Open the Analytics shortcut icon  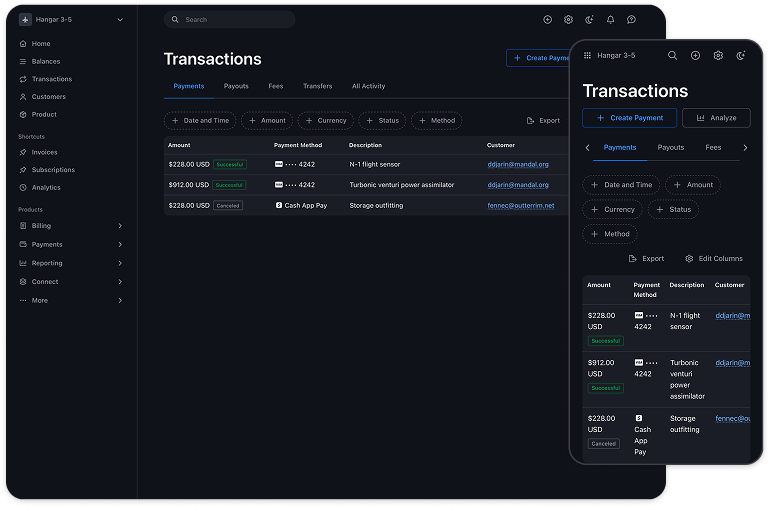click(23, 188)
